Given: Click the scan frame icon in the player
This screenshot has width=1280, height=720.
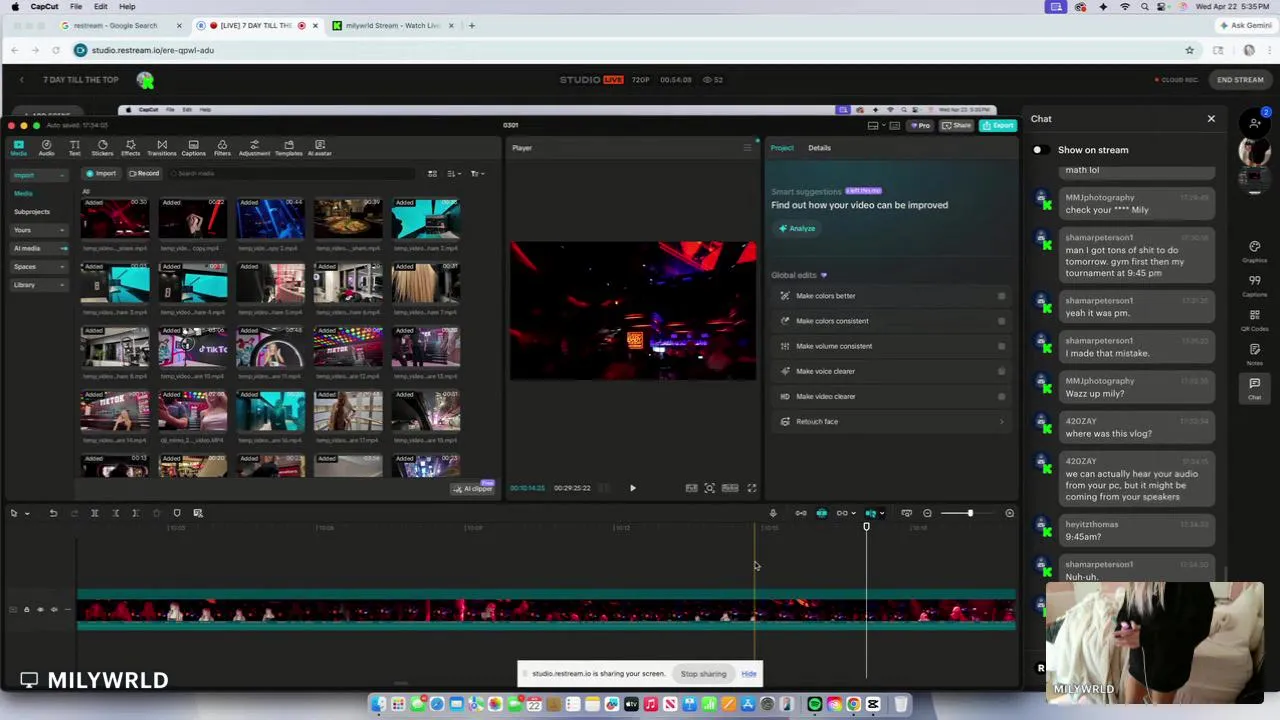Looking at the screenshot, I should pyautogui.click(x=709, y=488).
